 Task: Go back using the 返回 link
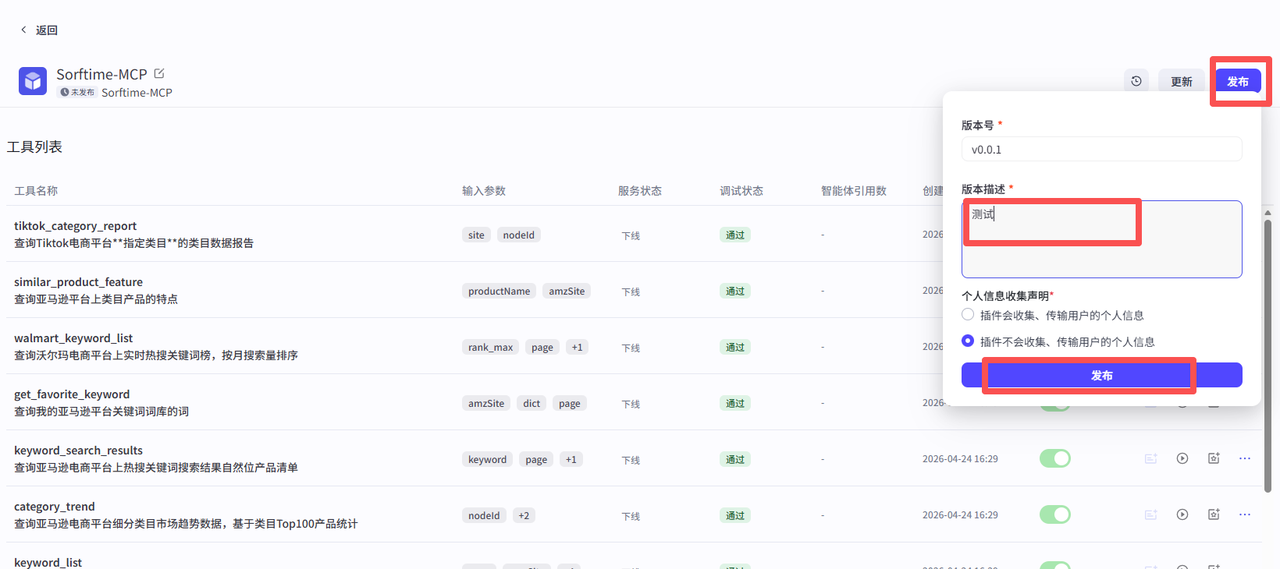[39, 30]
